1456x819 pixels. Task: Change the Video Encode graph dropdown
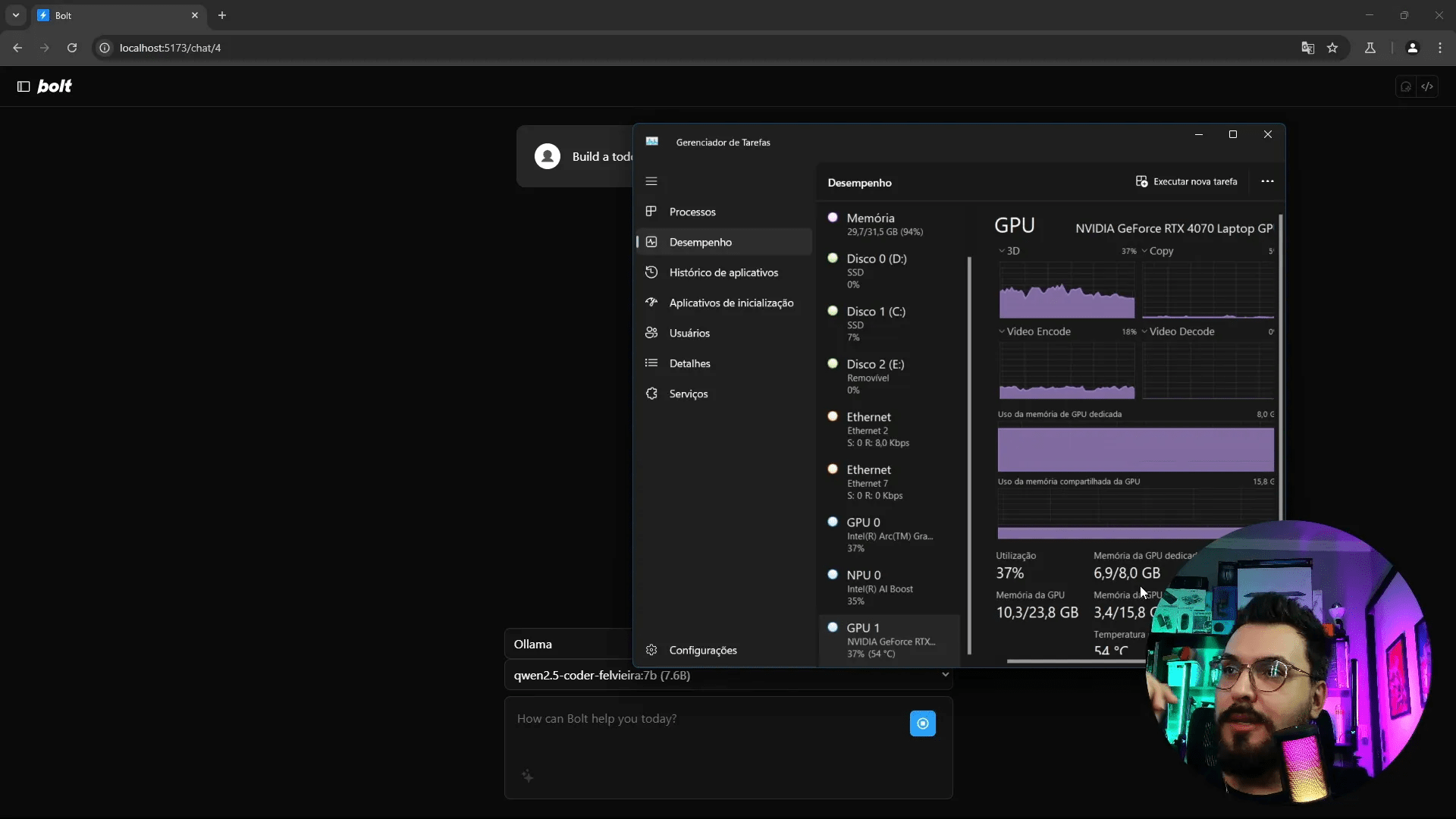[1034, 331]
